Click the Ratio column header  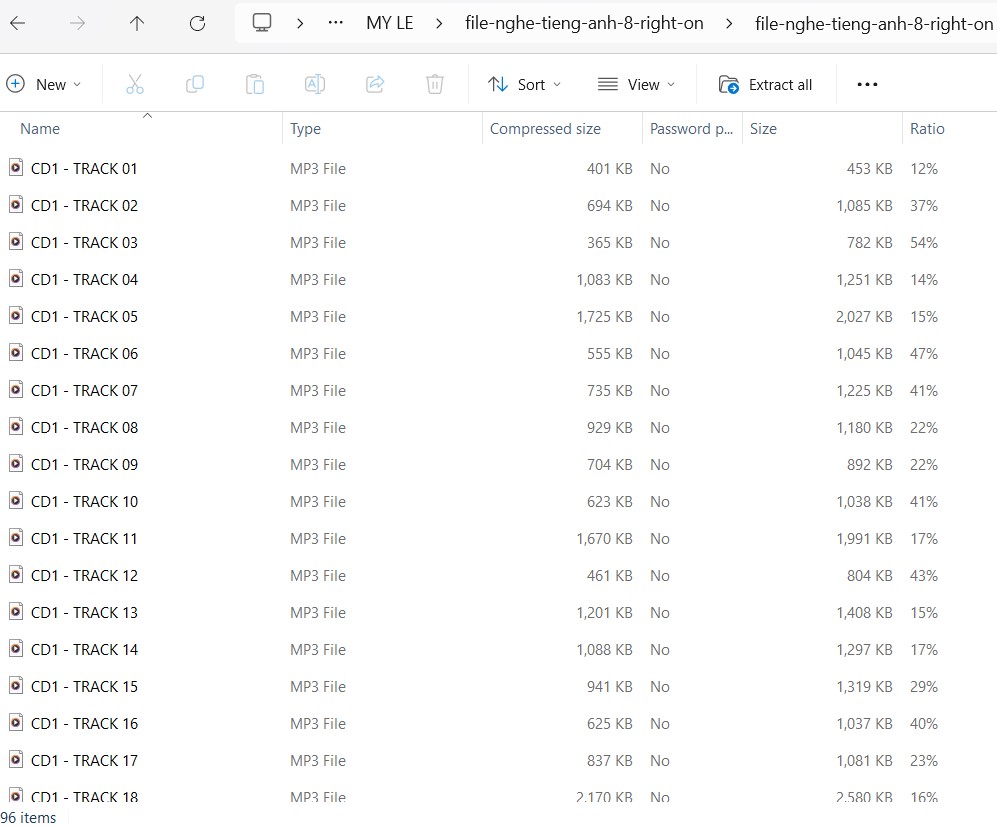[927, 128]
